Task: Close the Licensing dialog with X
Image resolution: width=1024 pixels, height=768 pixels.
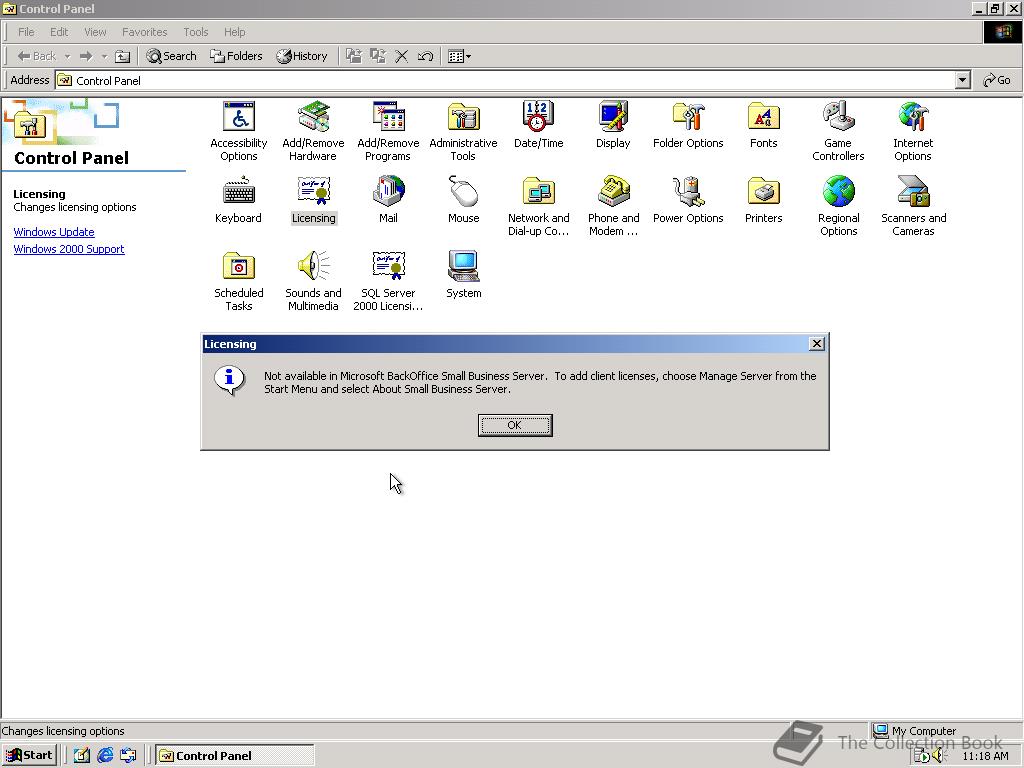Action: 816,344
